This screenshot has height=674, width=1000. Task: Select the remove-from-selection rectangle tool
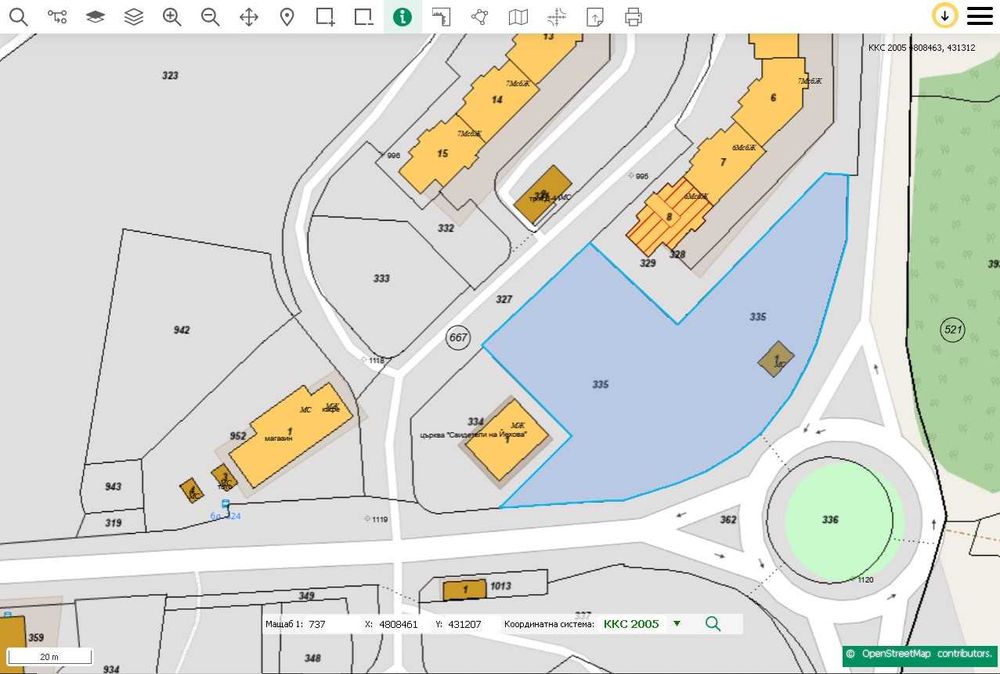coord(364,17)
